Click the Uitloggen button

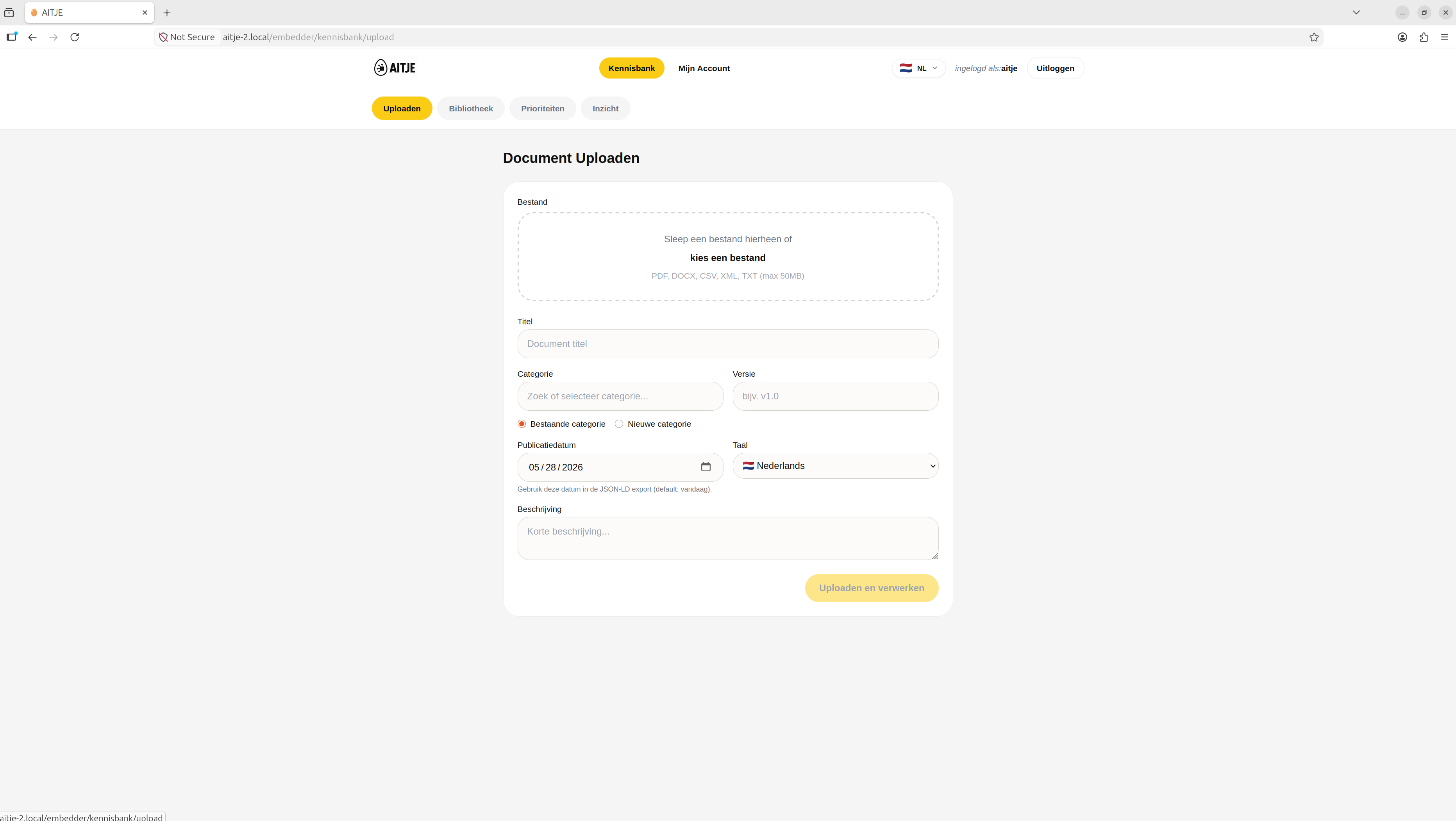[x=1055, y=68]
